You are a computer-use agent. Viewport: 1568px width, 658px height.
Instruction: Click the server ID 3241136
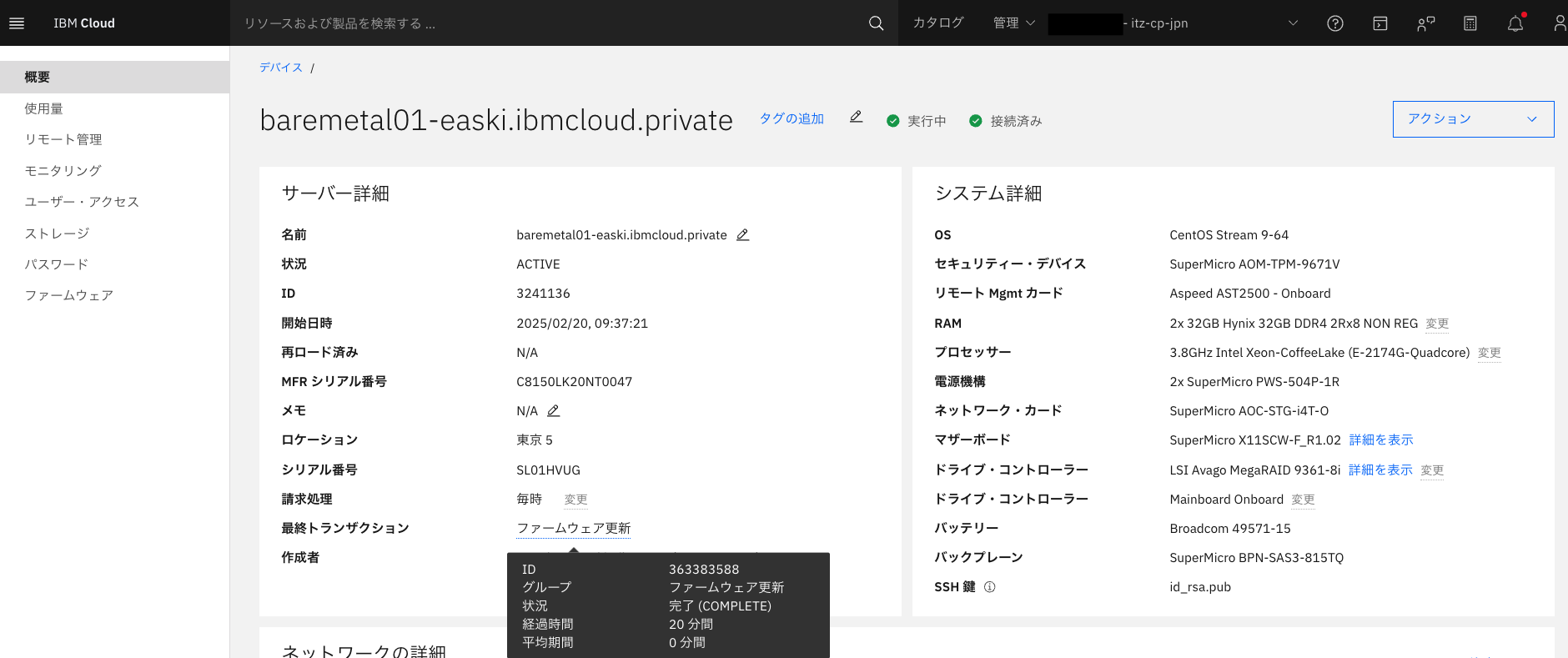(543, 294)
